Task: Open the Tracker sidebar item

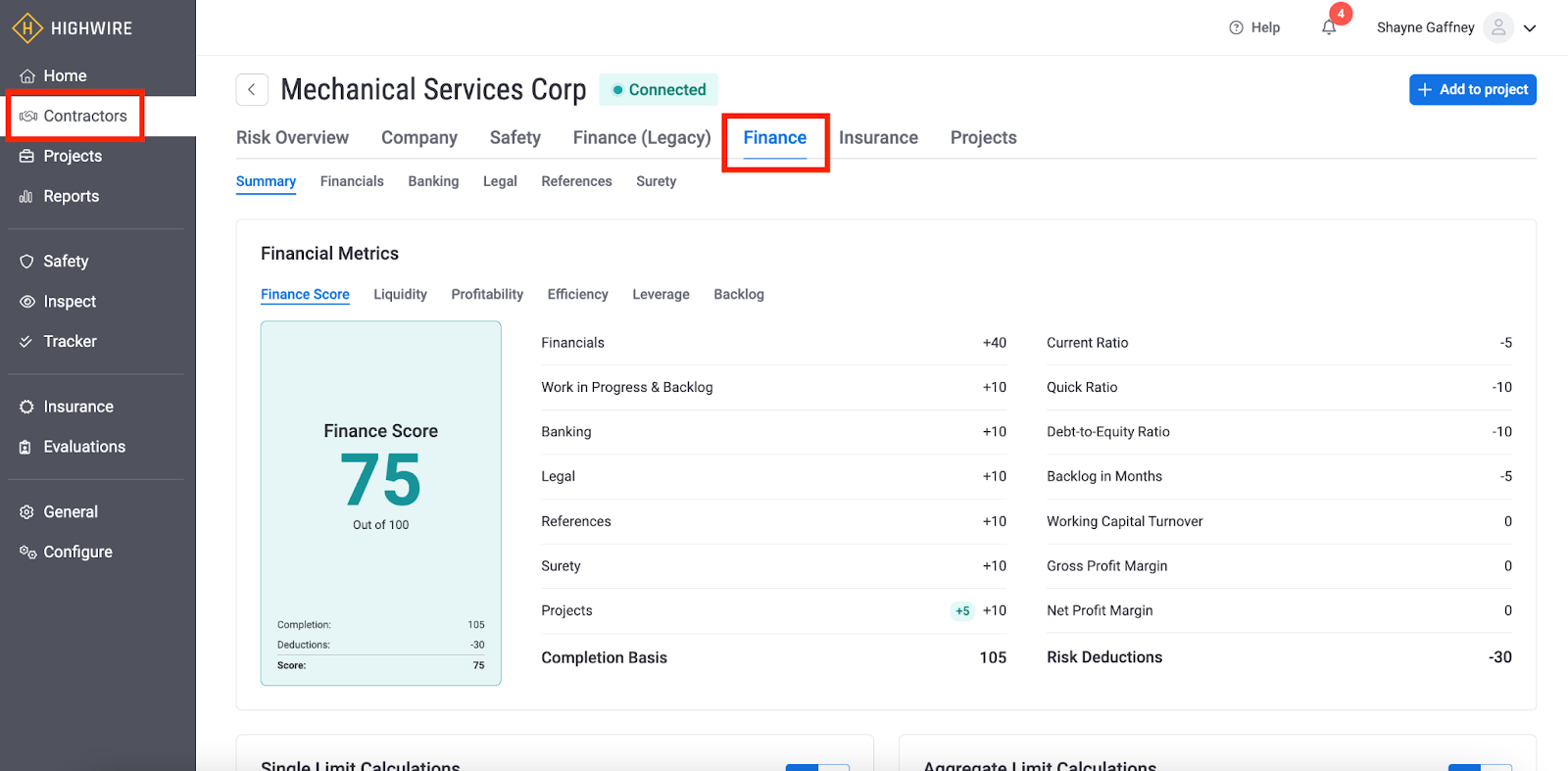Action: tap(70, 341)
